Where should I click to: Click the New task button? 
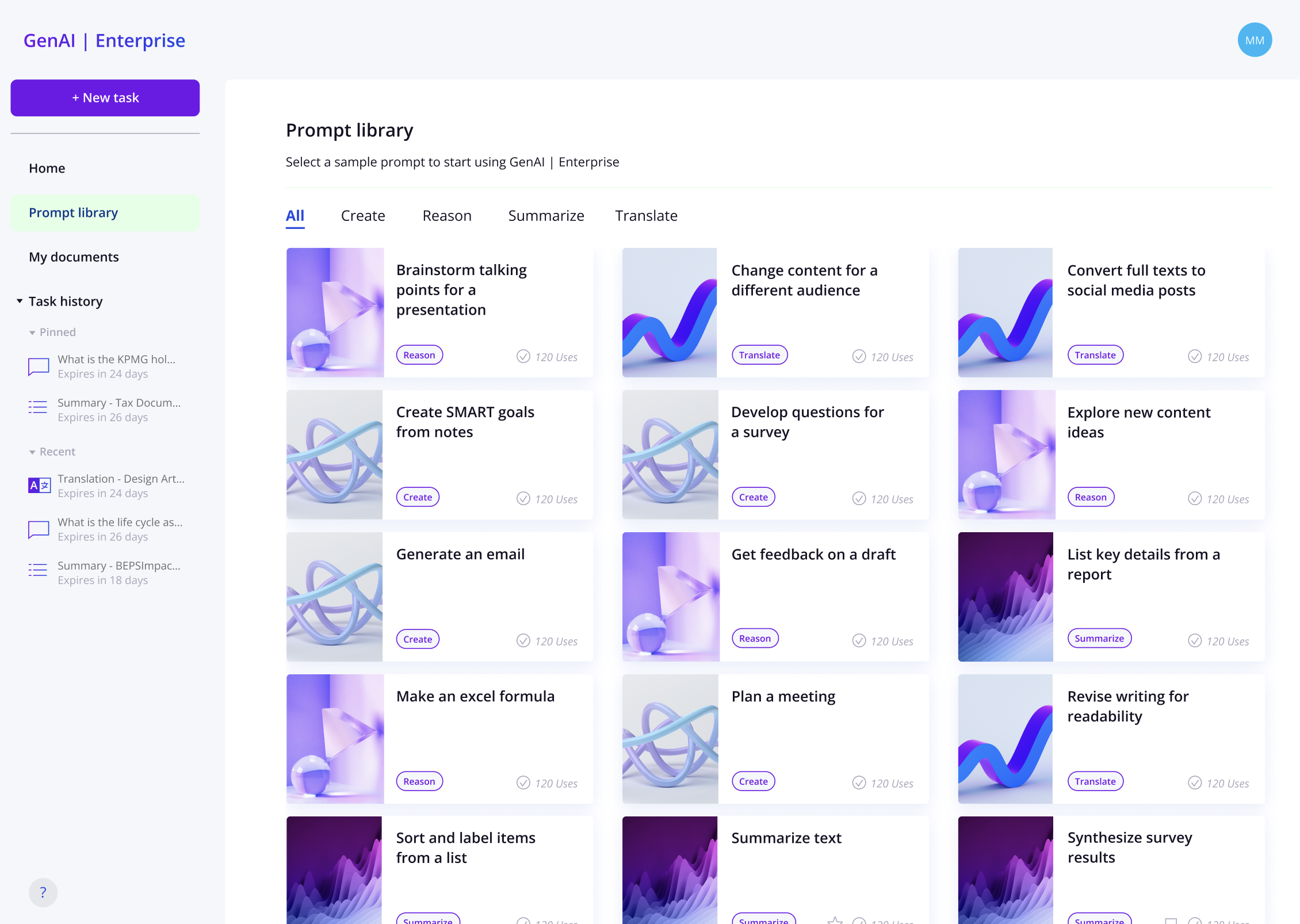pyautogui.click(x=105, y=98)
